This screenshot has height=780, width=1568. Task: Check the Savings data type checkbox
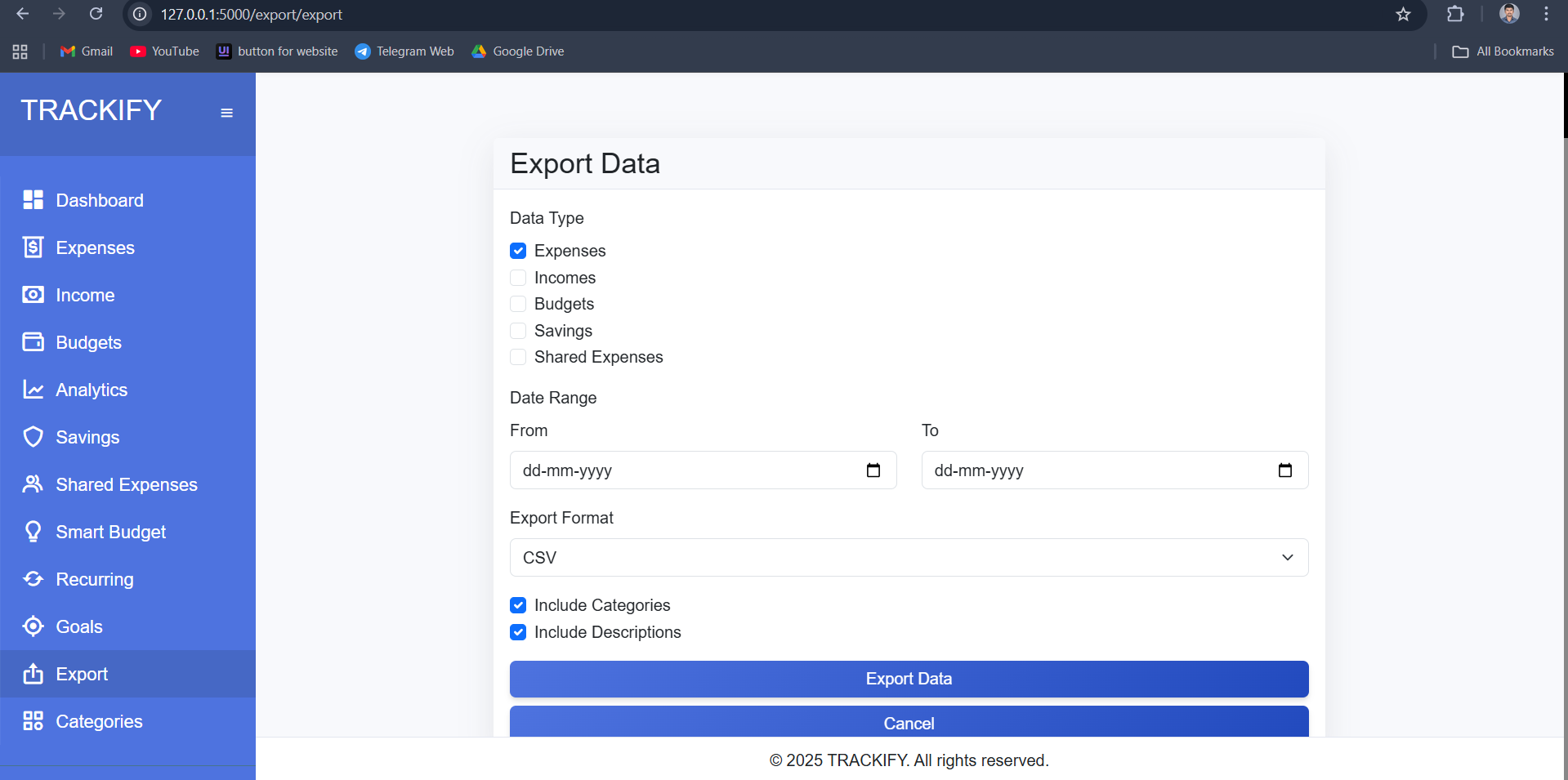tap(518, 331)
